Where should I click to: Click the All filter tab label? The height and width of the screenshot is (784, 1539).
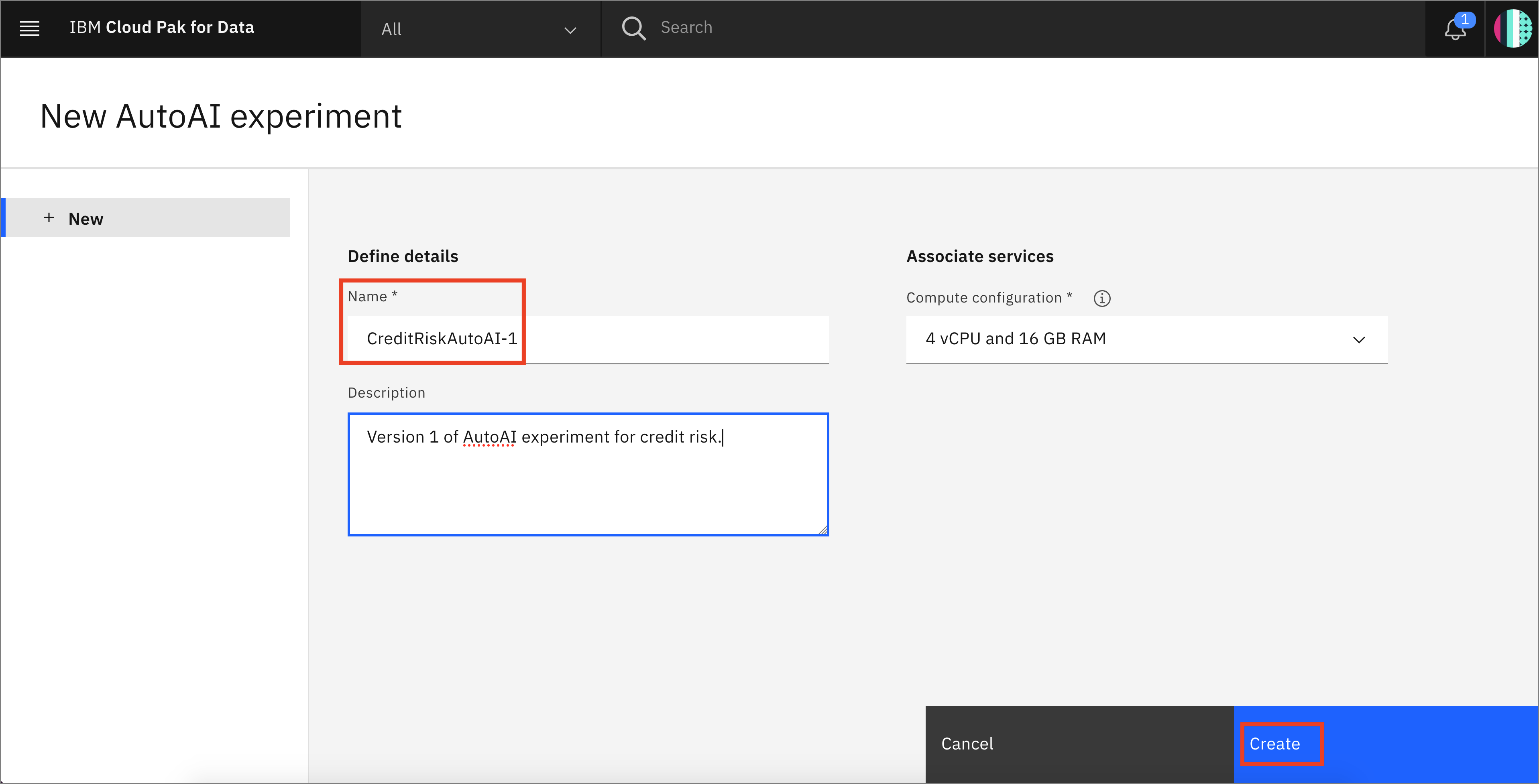[x=392, y=28]
